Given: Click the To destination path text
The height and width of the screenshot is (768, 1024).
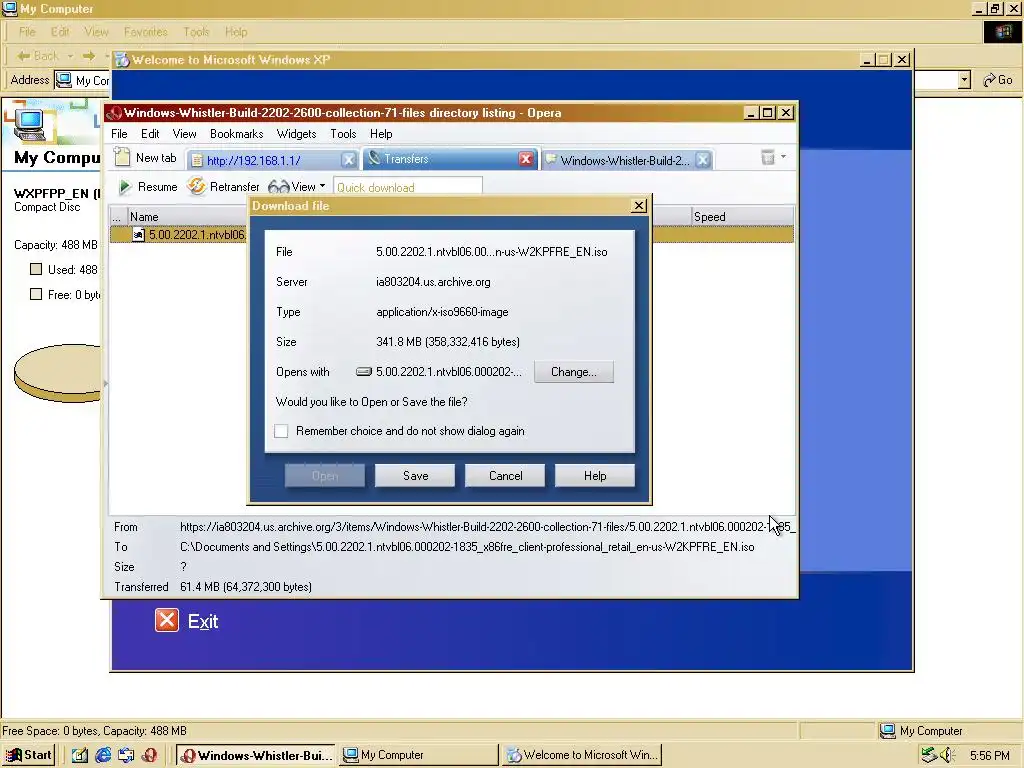Looking at the screenshot, I should tap(467, 547).
